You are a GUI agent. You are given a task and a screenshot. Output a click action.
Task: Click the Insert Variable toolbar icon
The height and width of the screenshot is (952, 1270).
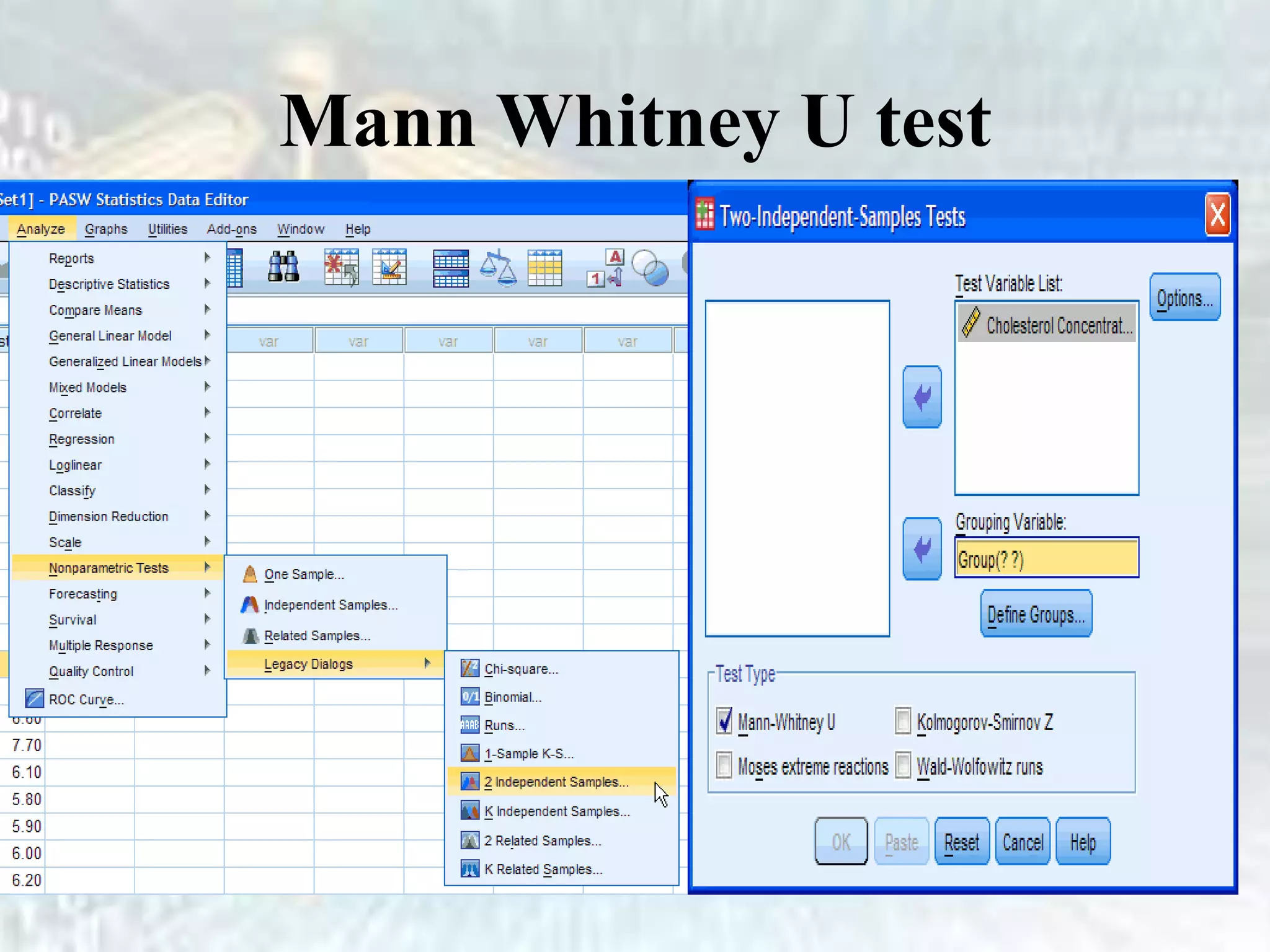389,268
